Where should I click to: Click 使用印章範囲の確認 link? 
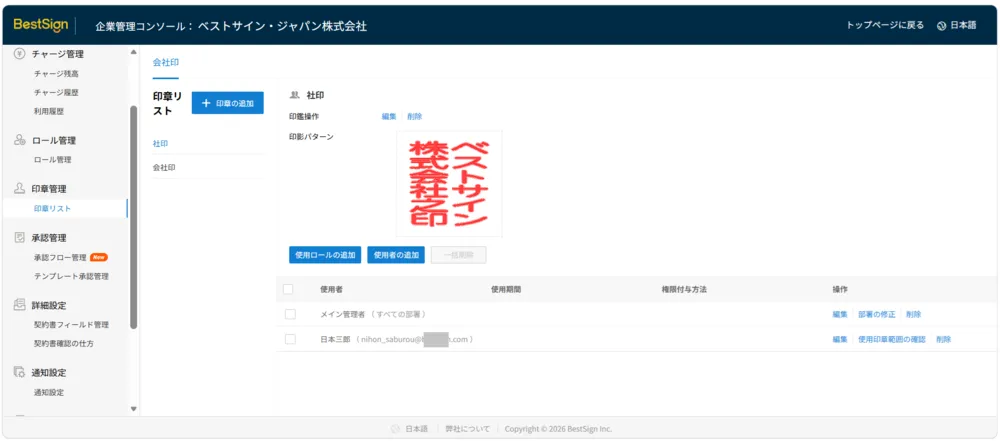[892, 340]
